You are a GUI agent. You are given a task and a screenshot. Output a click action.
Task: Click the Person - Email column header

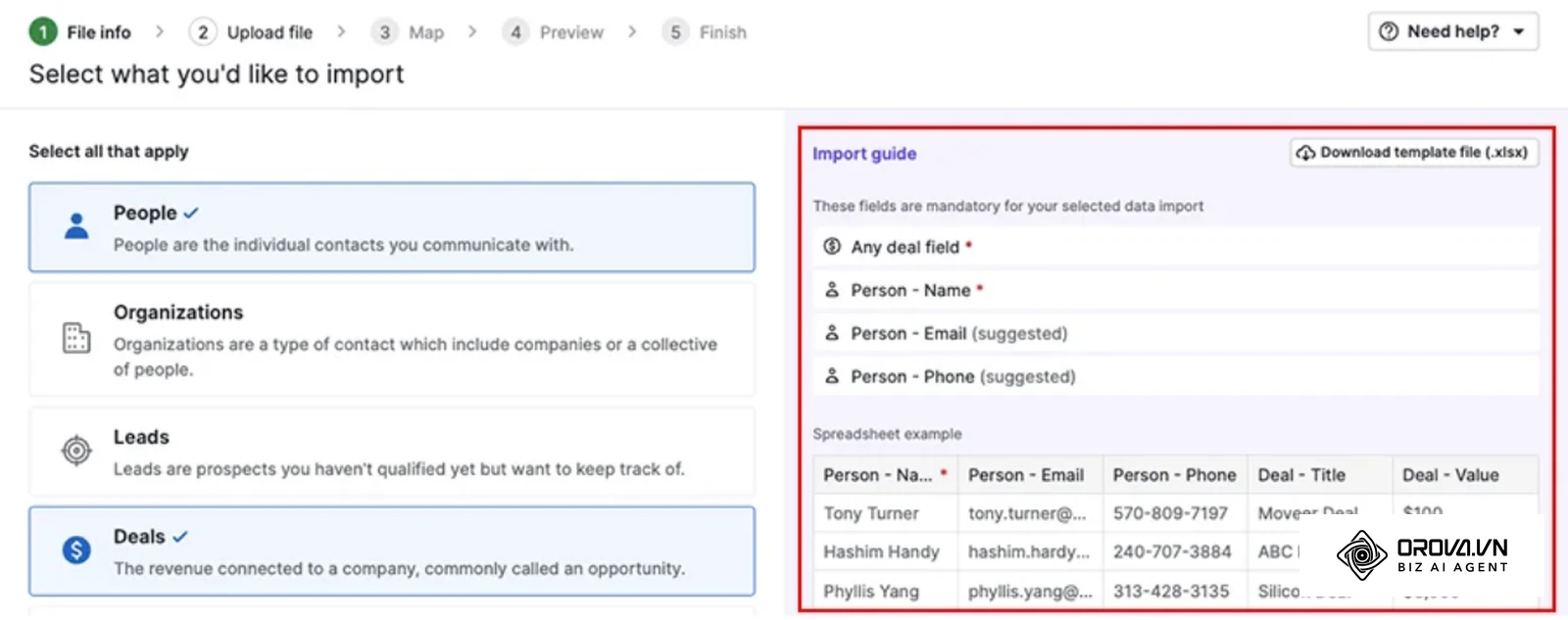[1030, 475]
